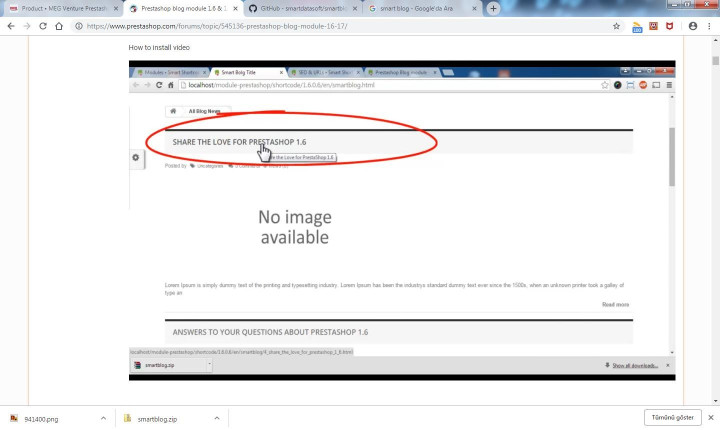720x430 pixels.
Task: Click 'No image available' placeholder in the video
Action: (x=295, y=227)
